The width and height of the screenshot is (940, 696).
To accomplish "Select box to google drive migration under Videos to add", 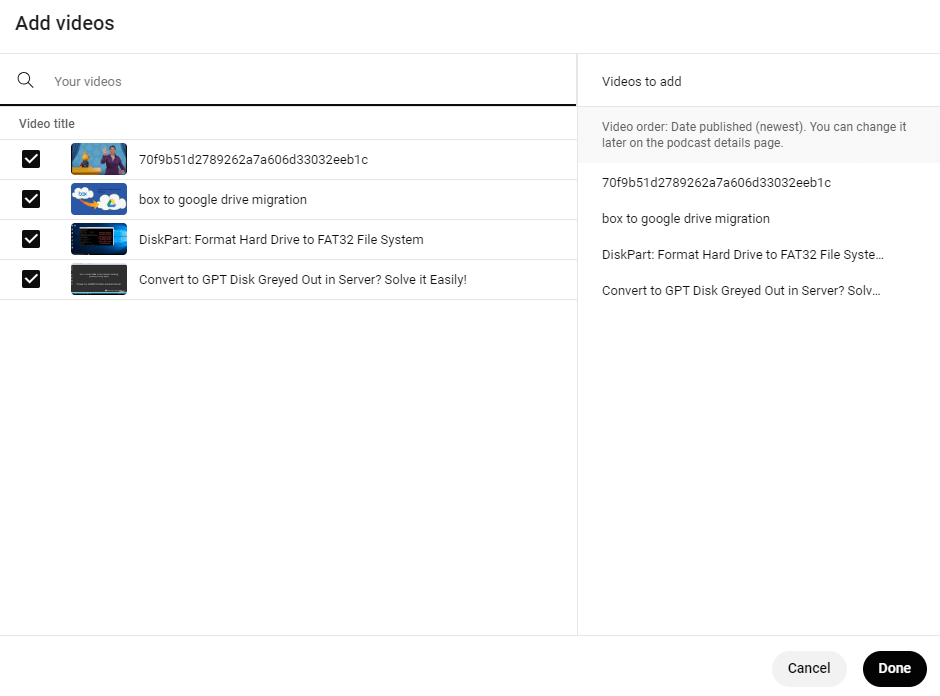I will [x=686, y=219].
